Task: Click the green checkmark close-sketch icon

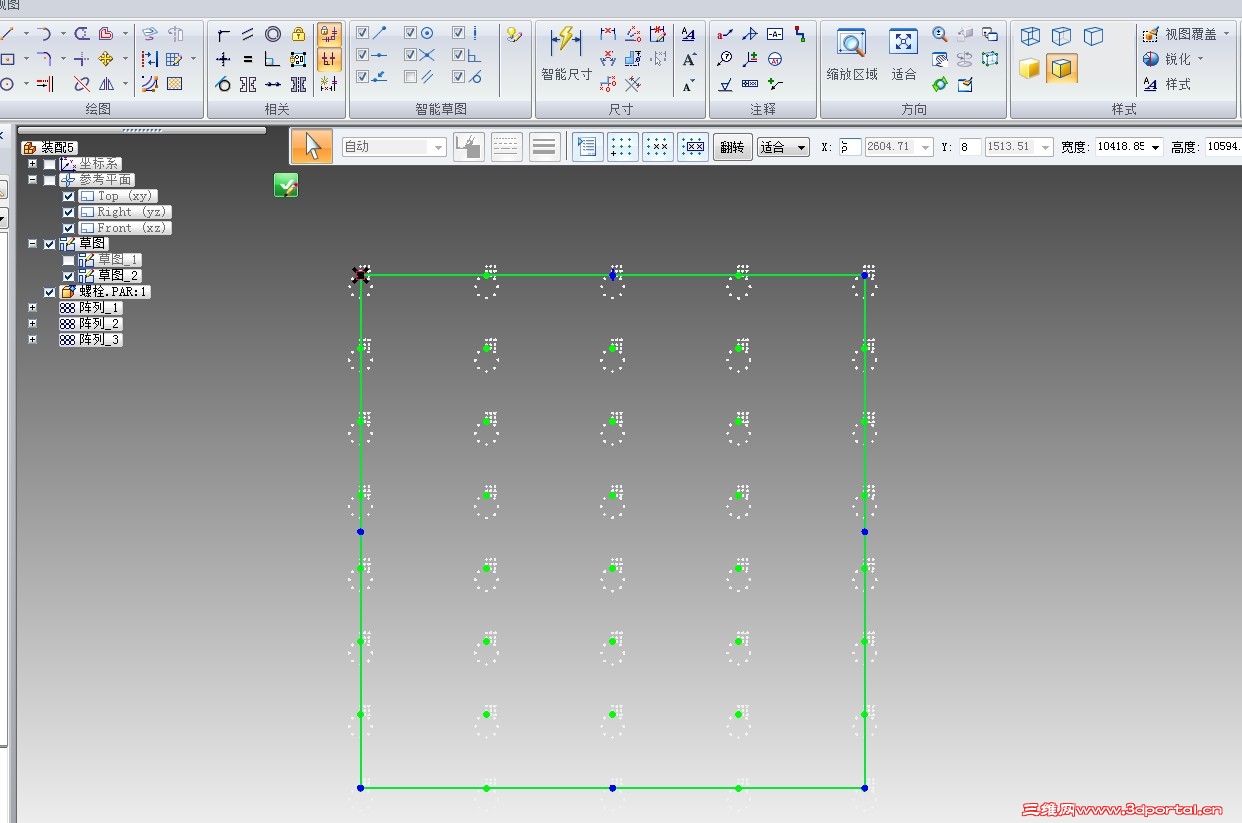Action: click(286, 185)
